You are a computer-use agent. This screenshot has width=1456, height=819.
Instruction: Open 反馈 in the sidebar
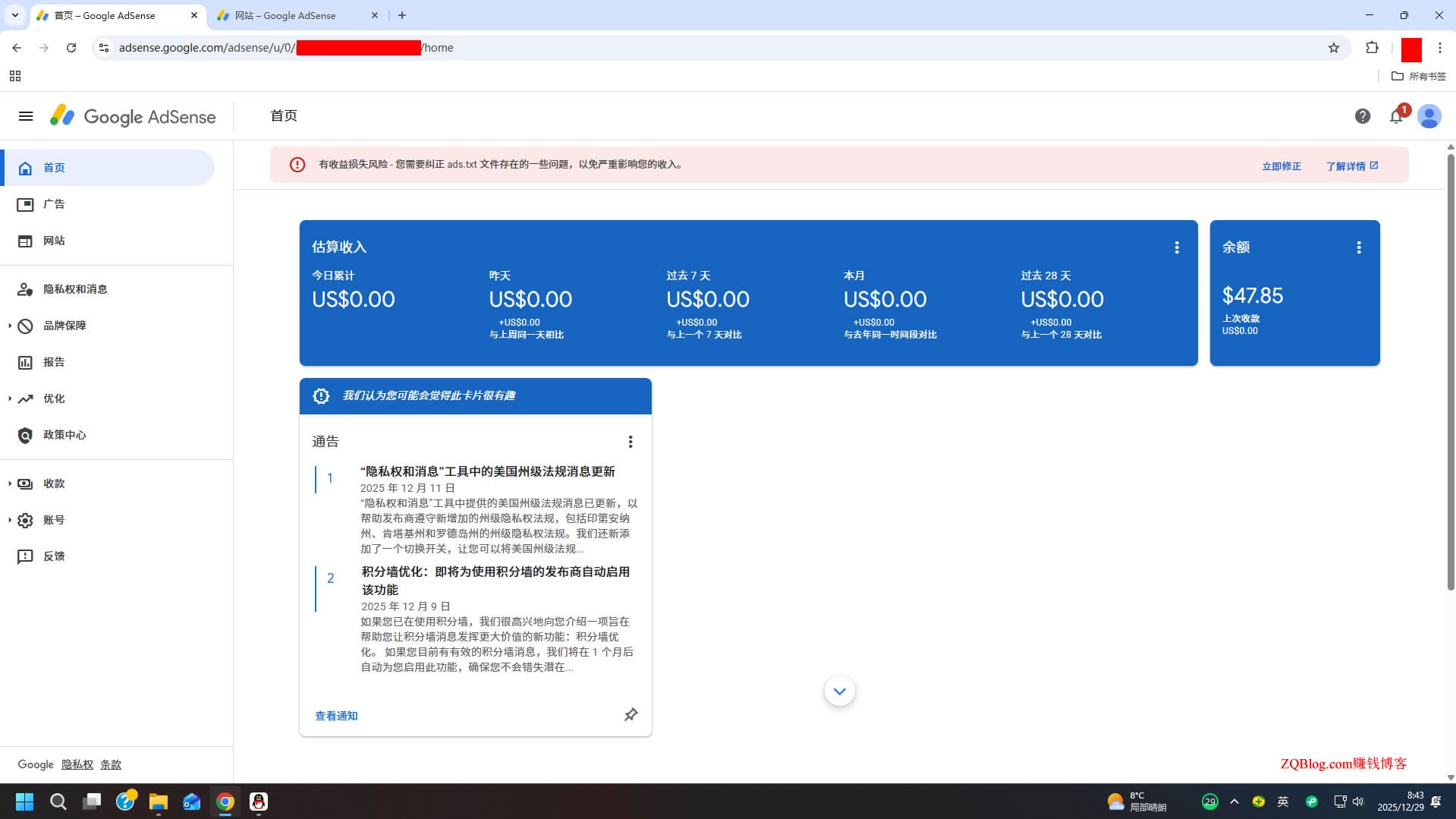point(108,556)
